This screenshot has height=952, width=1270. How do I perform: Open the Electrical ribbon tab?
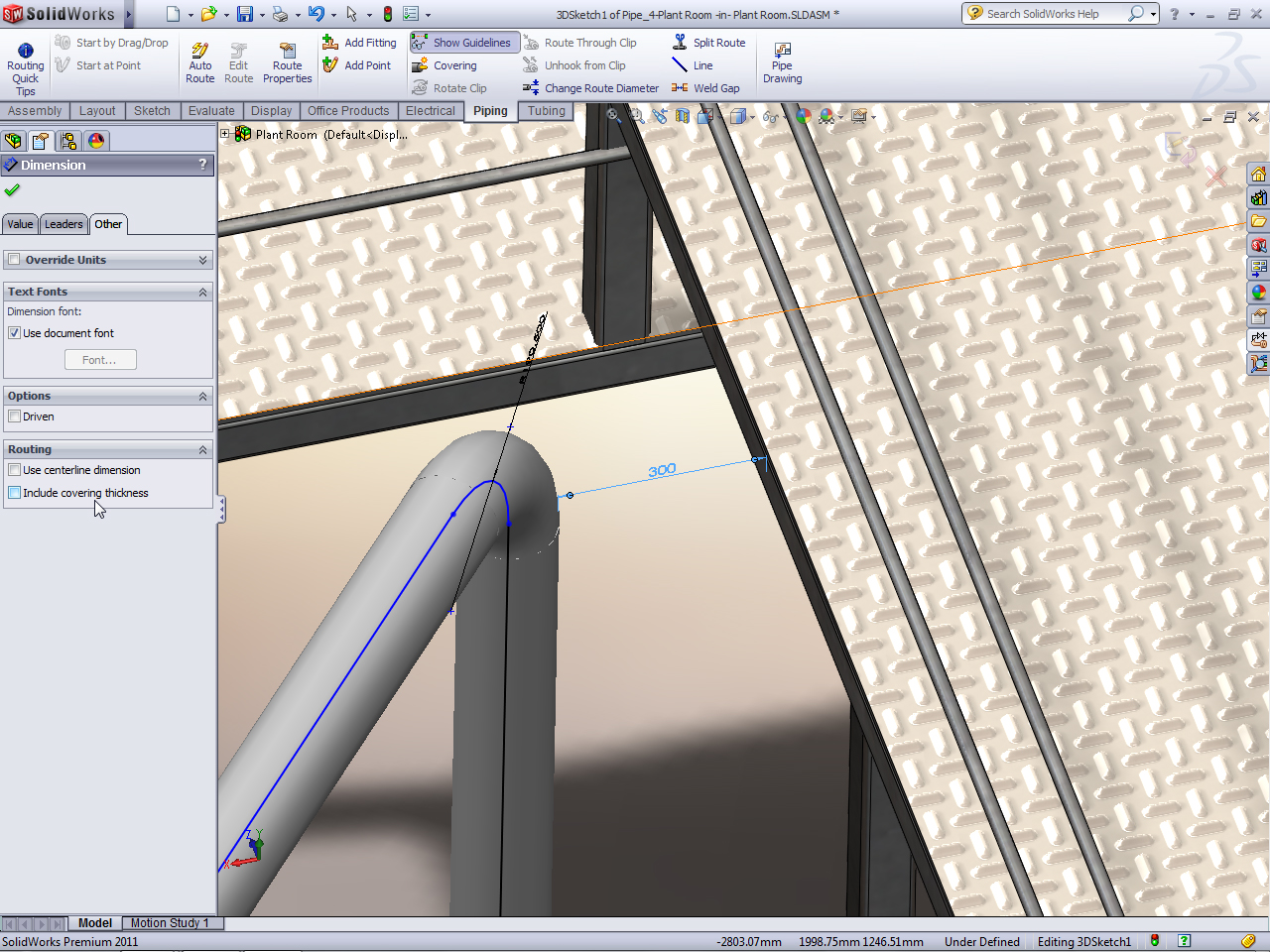point(430,111)
